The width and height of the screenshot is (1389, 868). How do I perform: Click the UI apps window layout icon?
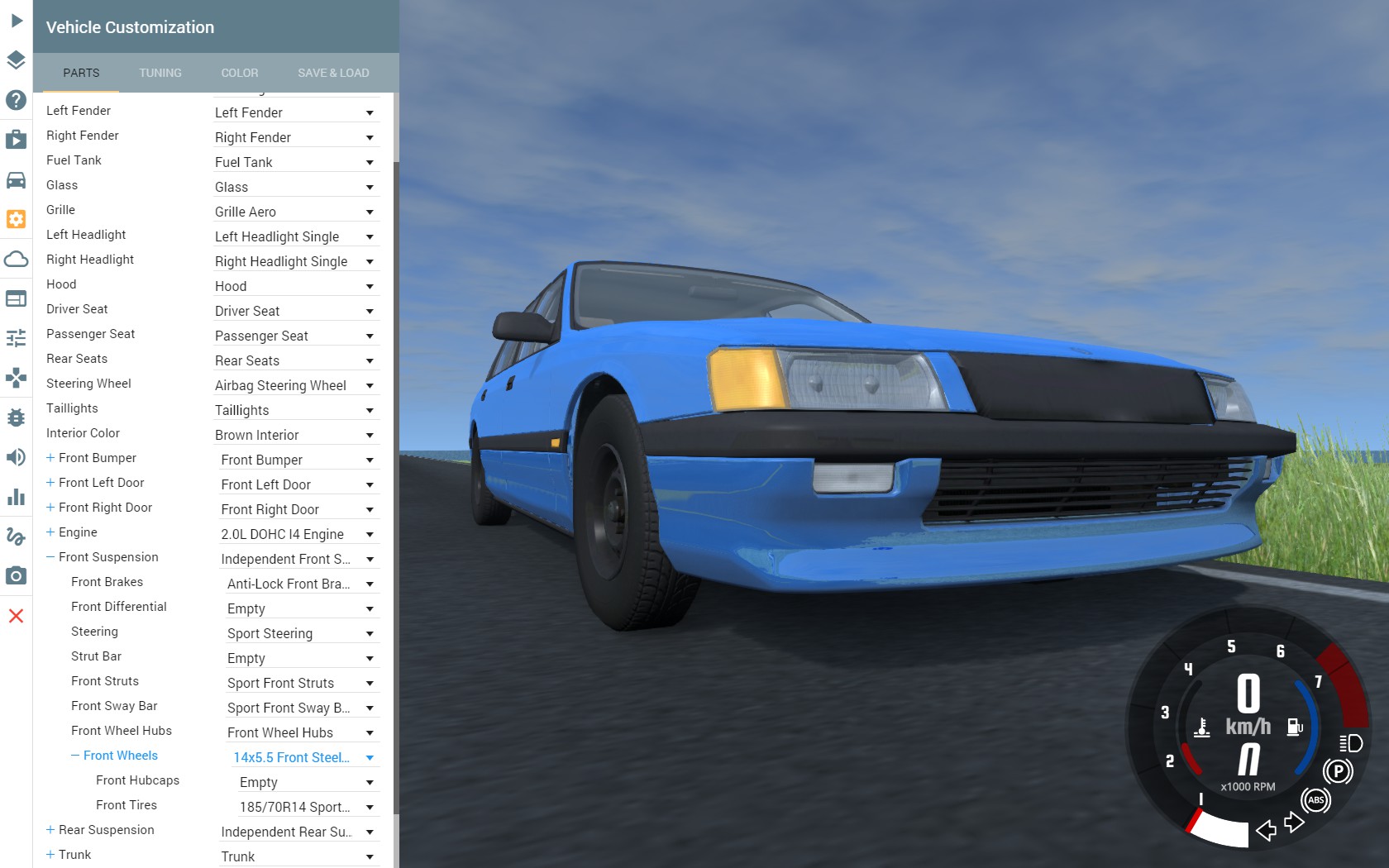pyautogui.click(x=16, y=298)
